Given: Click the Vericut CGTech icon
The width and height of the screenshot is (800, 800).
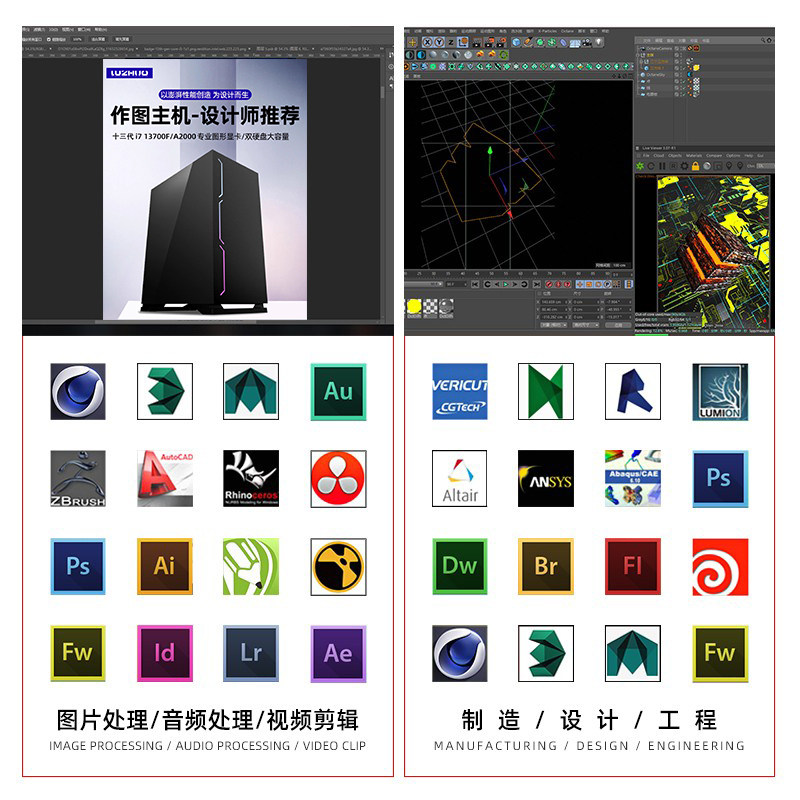Looking at the screenshot, I should click(x=460, y=391).
